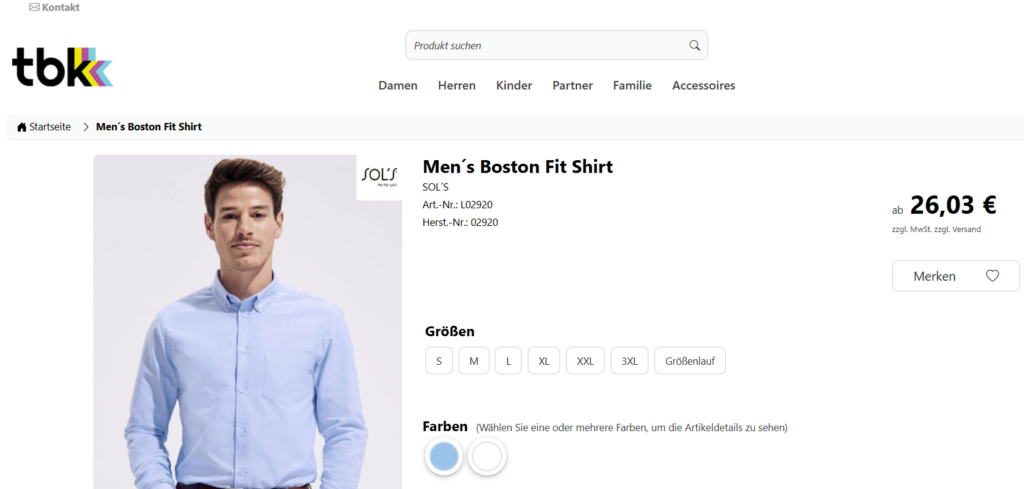
Task: Click the tbk logo
Action: click(x=62, y=67)
